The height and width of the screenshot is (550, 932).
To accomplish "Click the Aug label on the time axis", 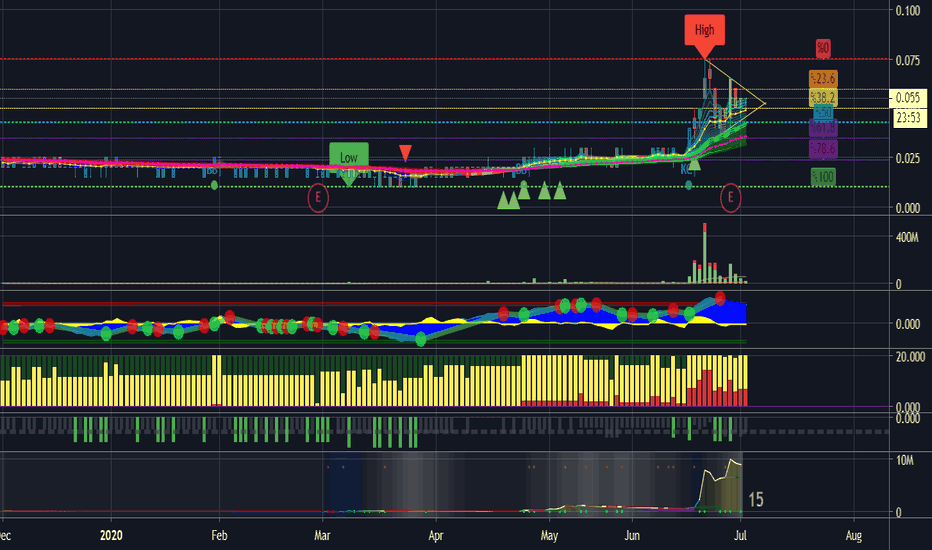I will [x=854, y=535].
